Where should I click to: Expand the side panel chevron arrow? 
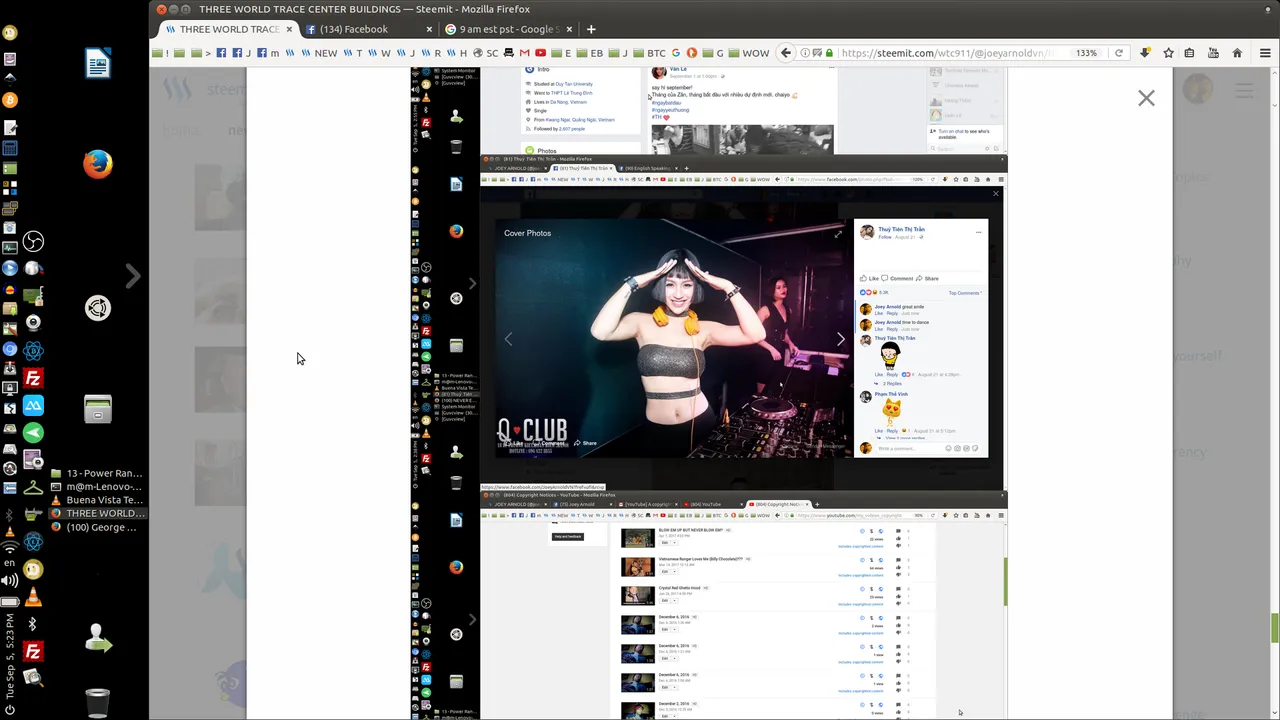(133, 275)
